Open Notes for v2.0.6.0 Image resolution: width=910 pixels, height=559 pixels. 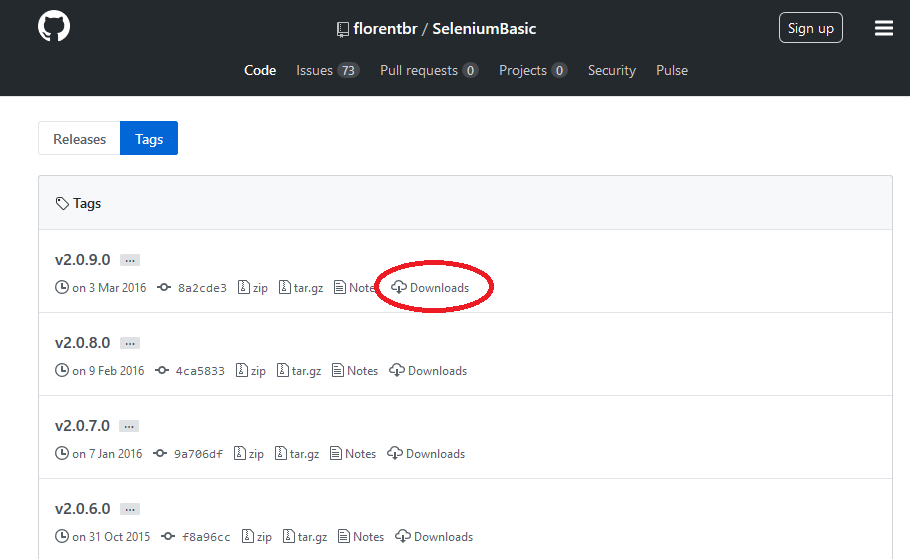pos(361,536)
